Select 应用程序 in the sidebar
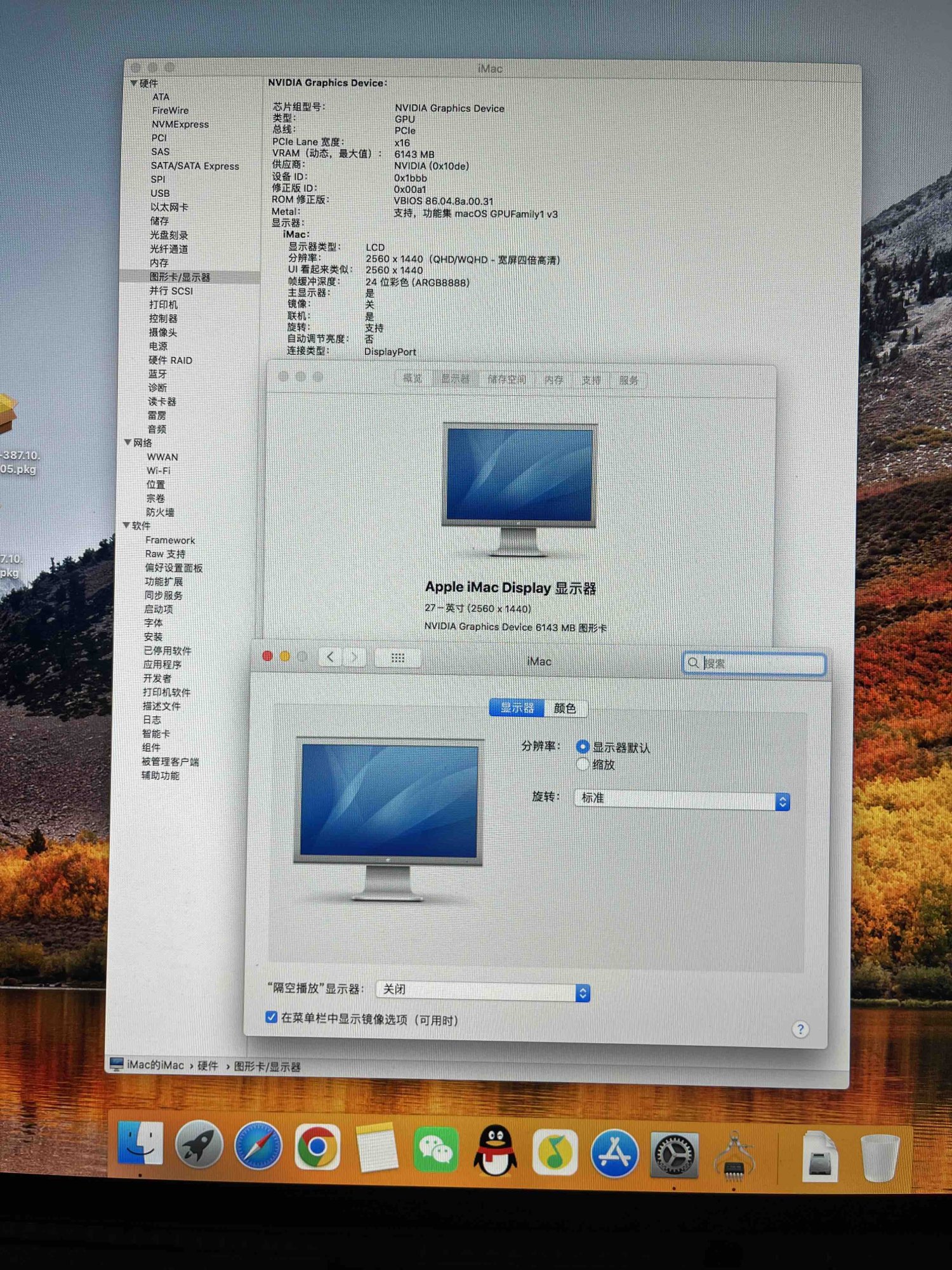The height and width of the screenshot is (1270, 952). tap(162, 664)
